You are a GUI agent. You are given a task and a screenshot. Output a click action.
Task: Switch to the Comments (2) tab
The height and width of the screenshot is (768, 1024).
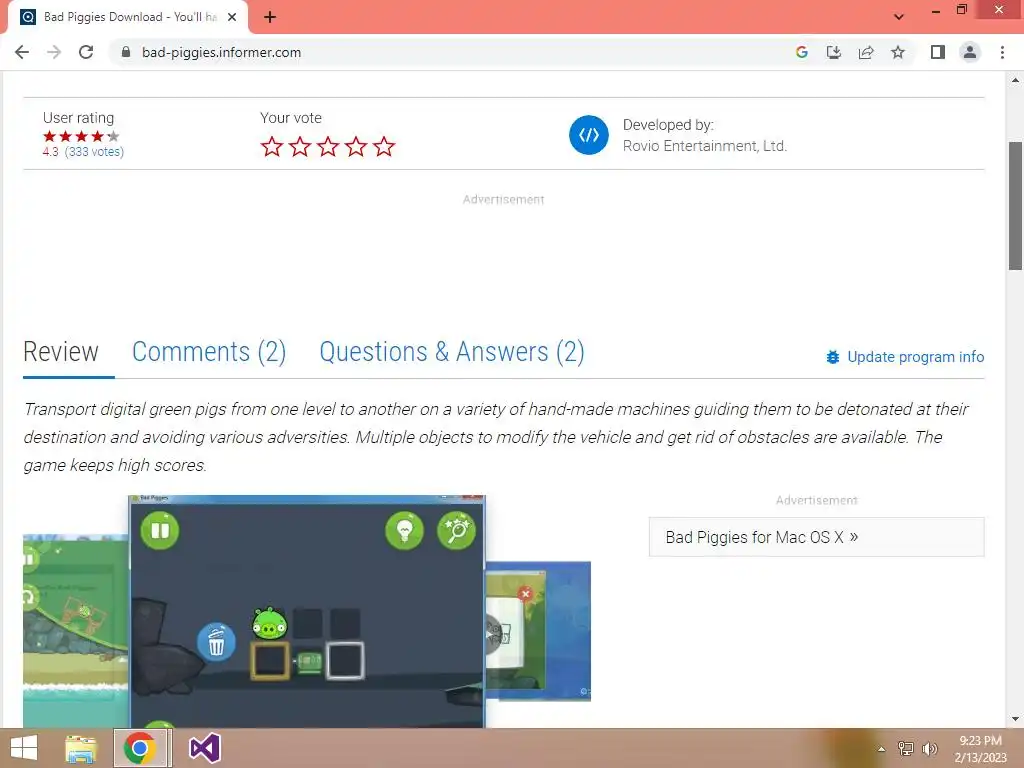209,352
